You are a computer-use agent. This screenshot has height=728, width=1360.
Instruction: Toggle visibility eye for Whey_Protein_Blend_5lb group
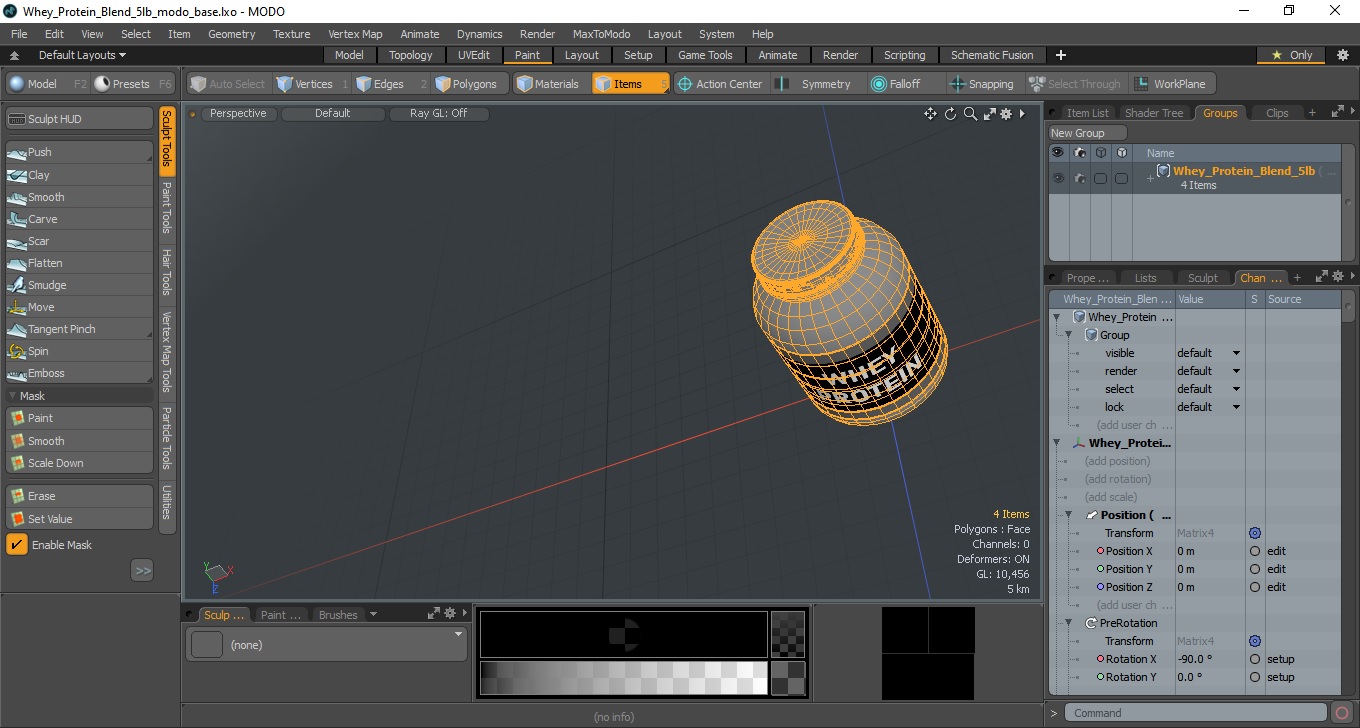1058,178
